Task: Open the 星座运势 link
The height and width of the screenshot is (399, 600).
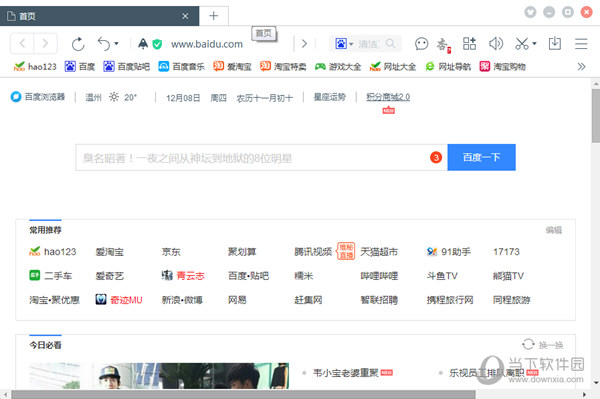Action: click(x=329, y=97)
